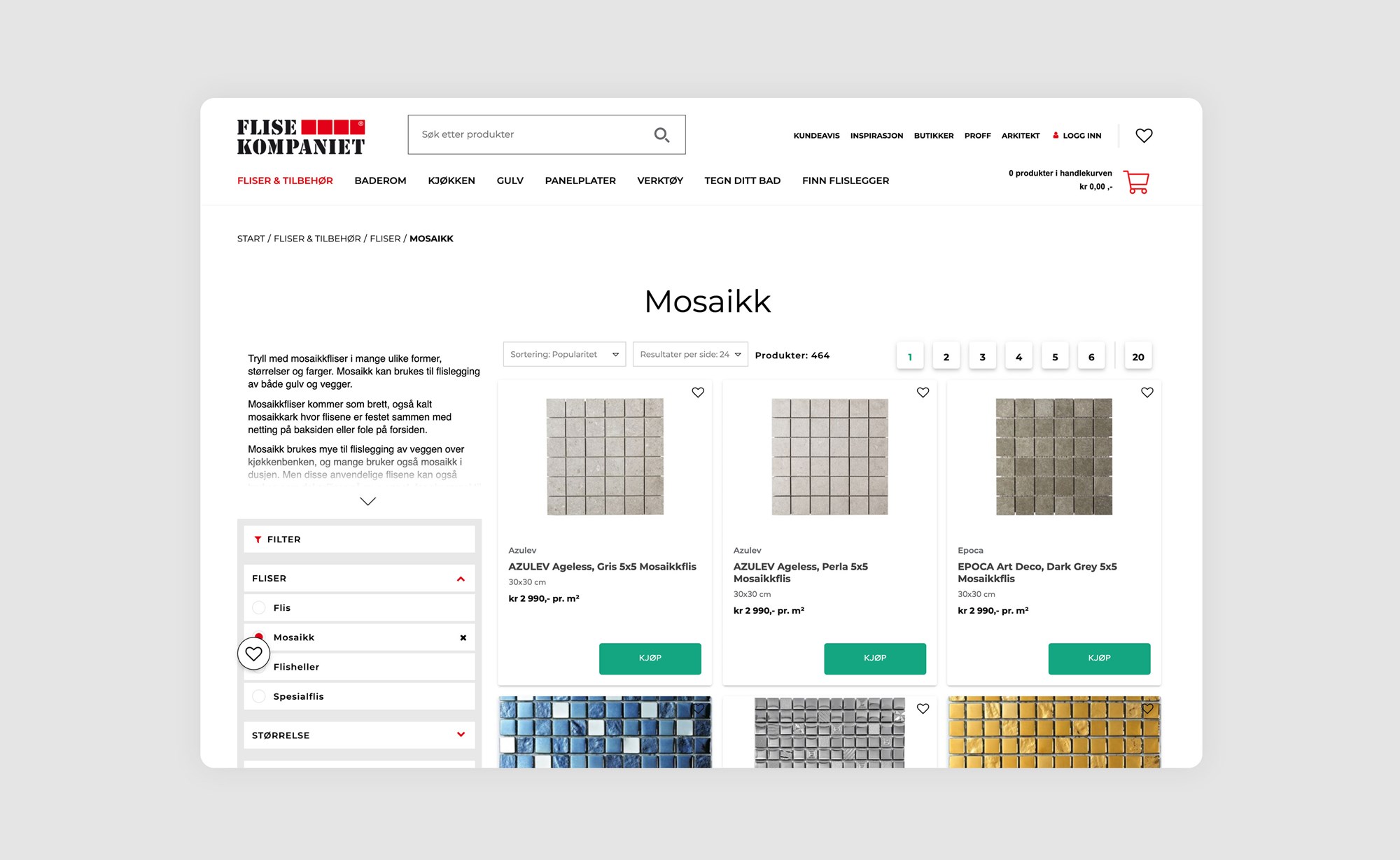Select the Flis radio option
This screenshot has width=1400, height=860.
coord(259,607)
